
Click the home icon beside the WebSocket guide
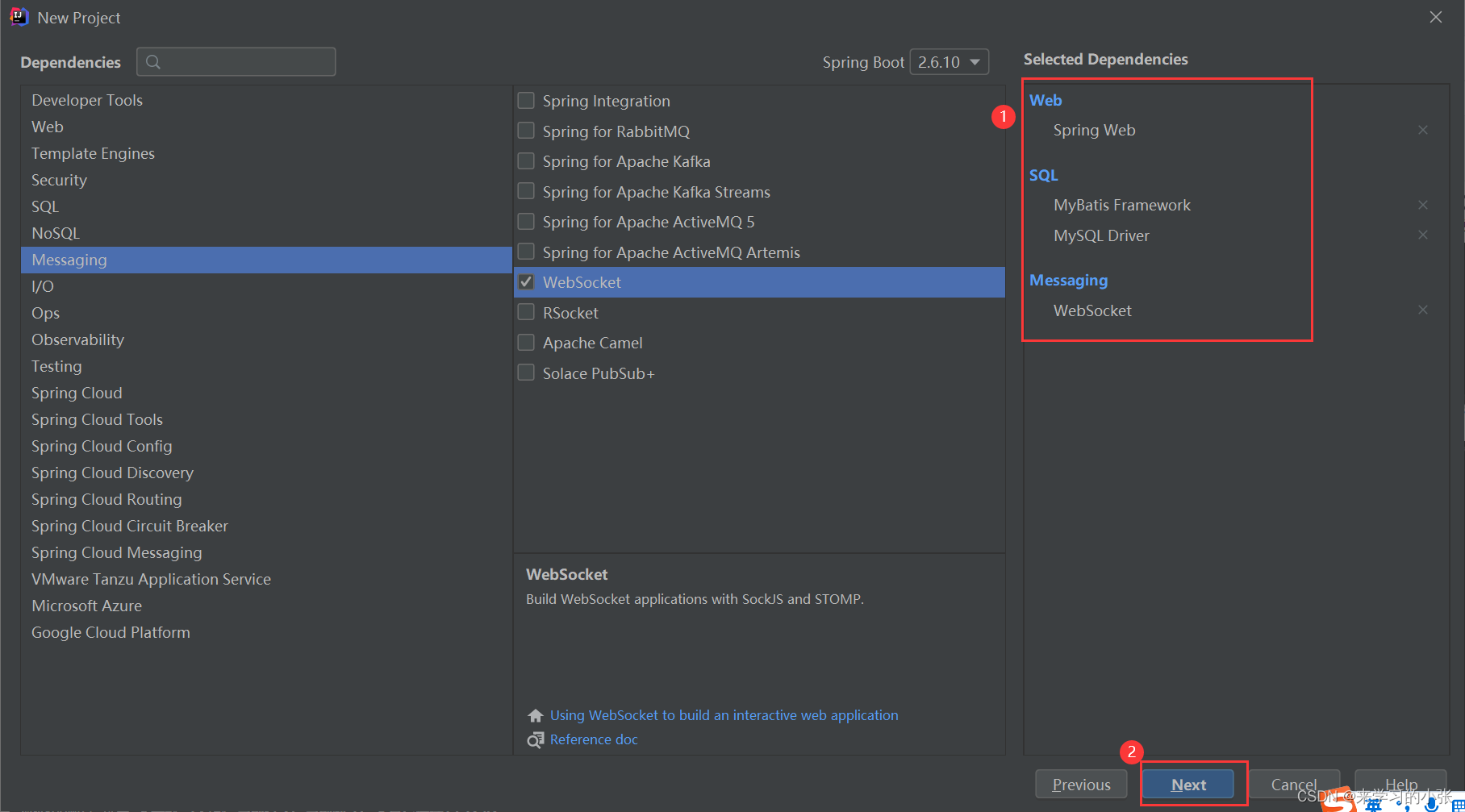535,715
